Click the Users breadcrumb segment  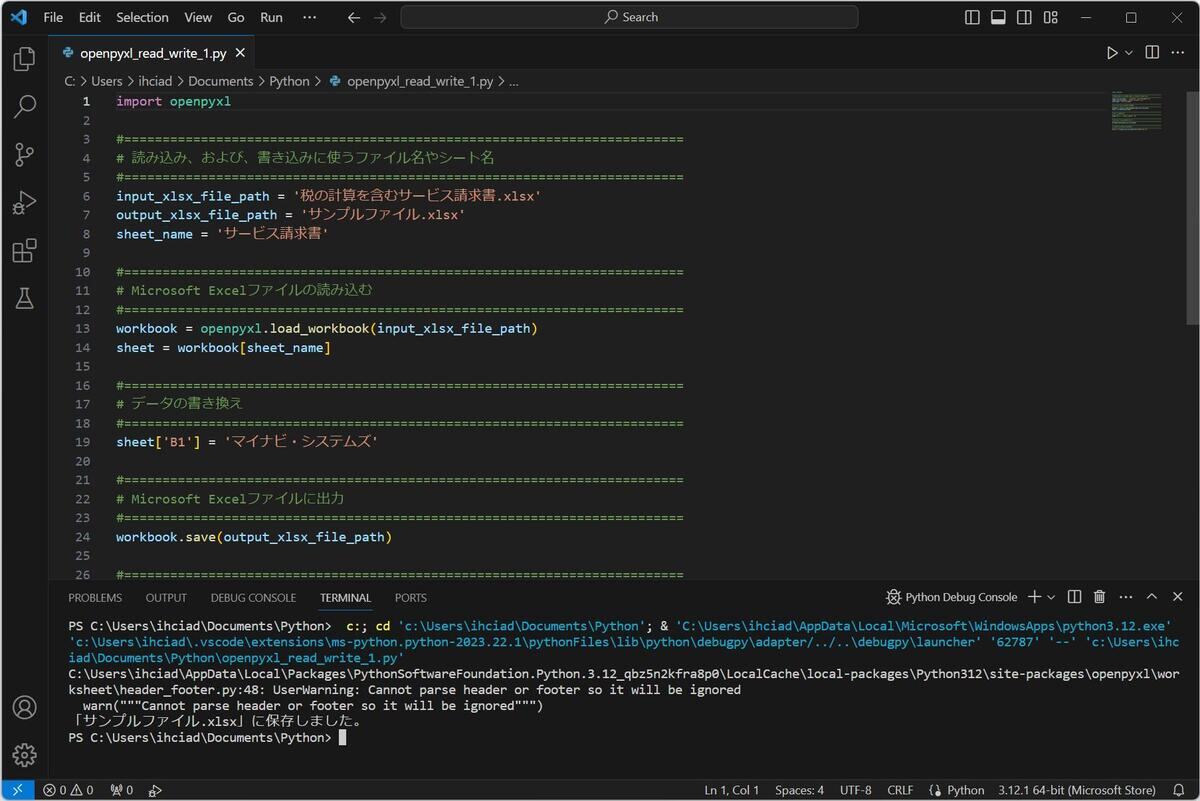pyautogui.click(x=107, y=82)
